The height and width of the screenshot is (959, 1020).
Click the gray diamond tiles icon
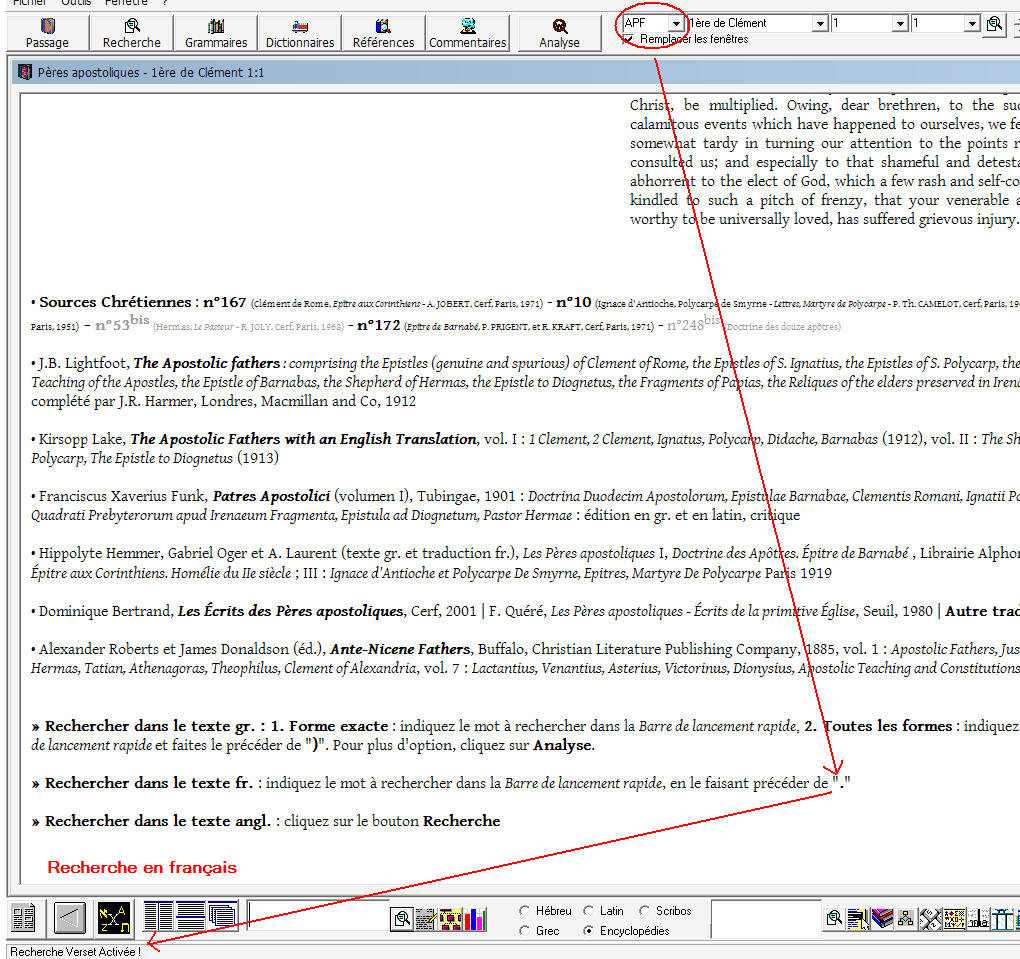[x=930, y=919]
